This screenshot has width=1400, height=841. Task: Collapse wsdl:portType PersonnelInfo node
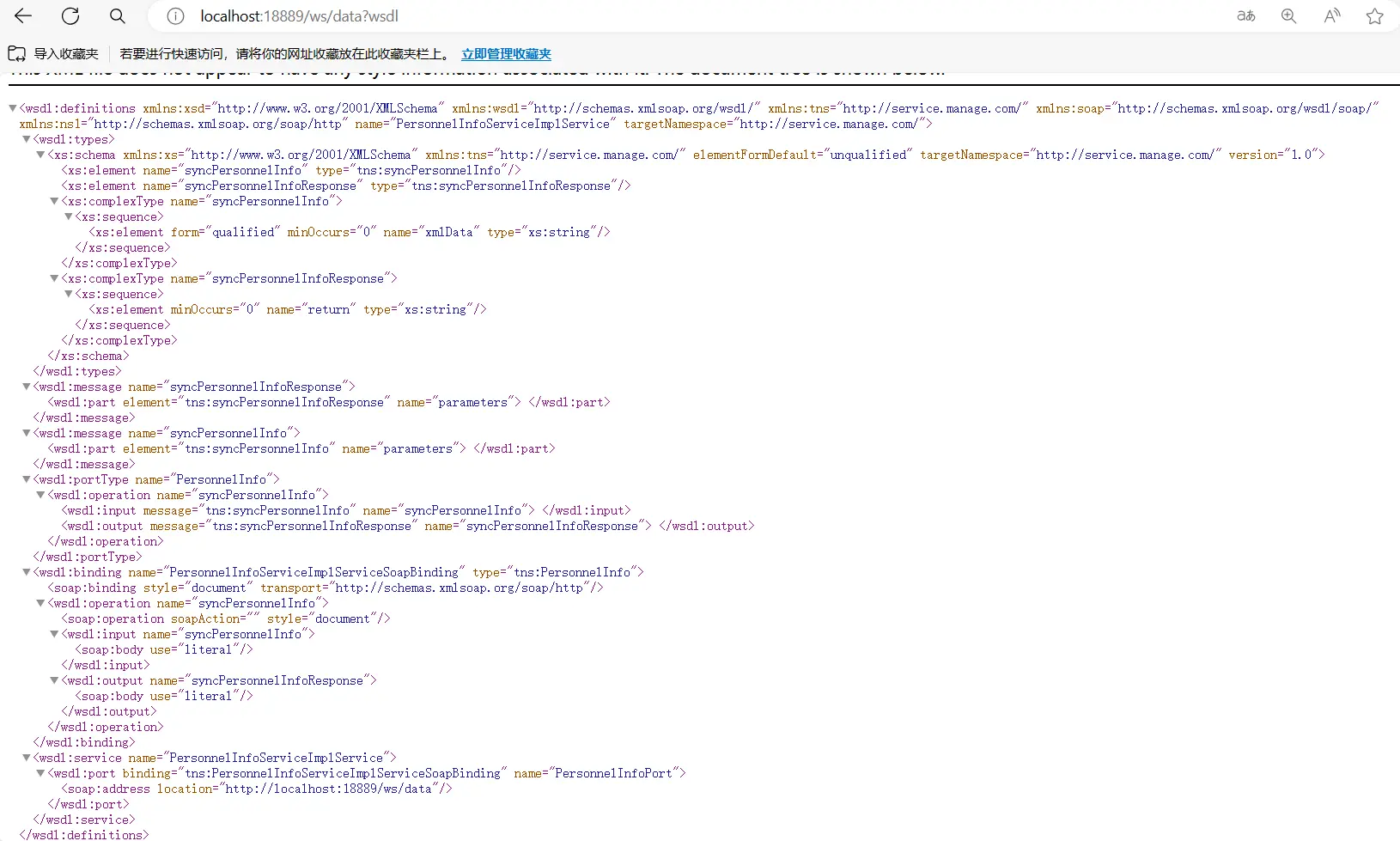(27, 479)
